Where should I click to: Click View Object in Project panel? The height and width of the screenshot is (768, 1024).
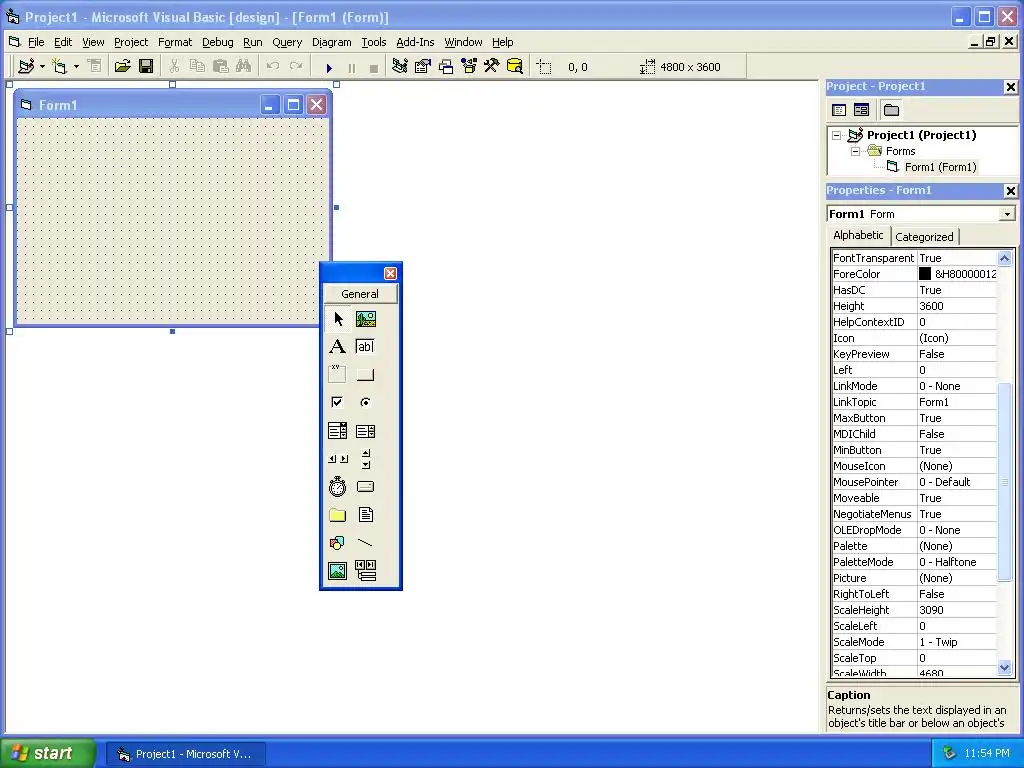point(861,110)
